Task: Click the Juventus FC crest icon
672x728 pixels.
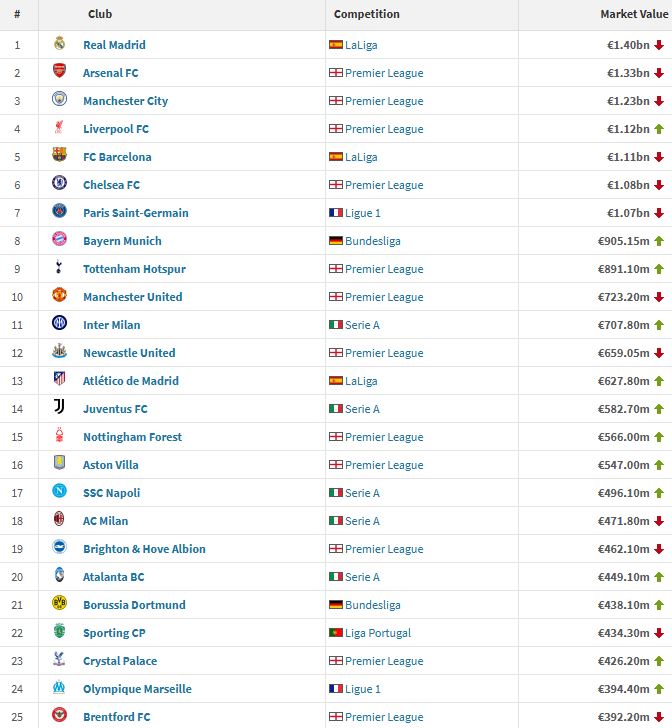Action: click(59, 408)
